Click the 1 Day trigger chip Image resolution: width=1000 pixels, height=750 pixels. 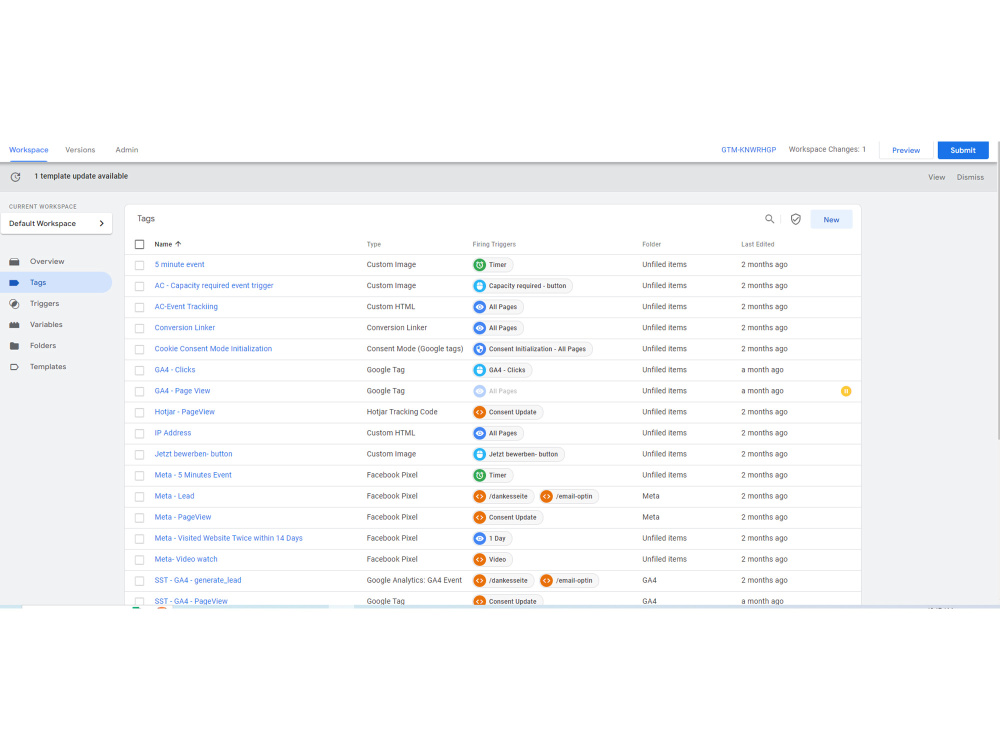tap(492, 538)
